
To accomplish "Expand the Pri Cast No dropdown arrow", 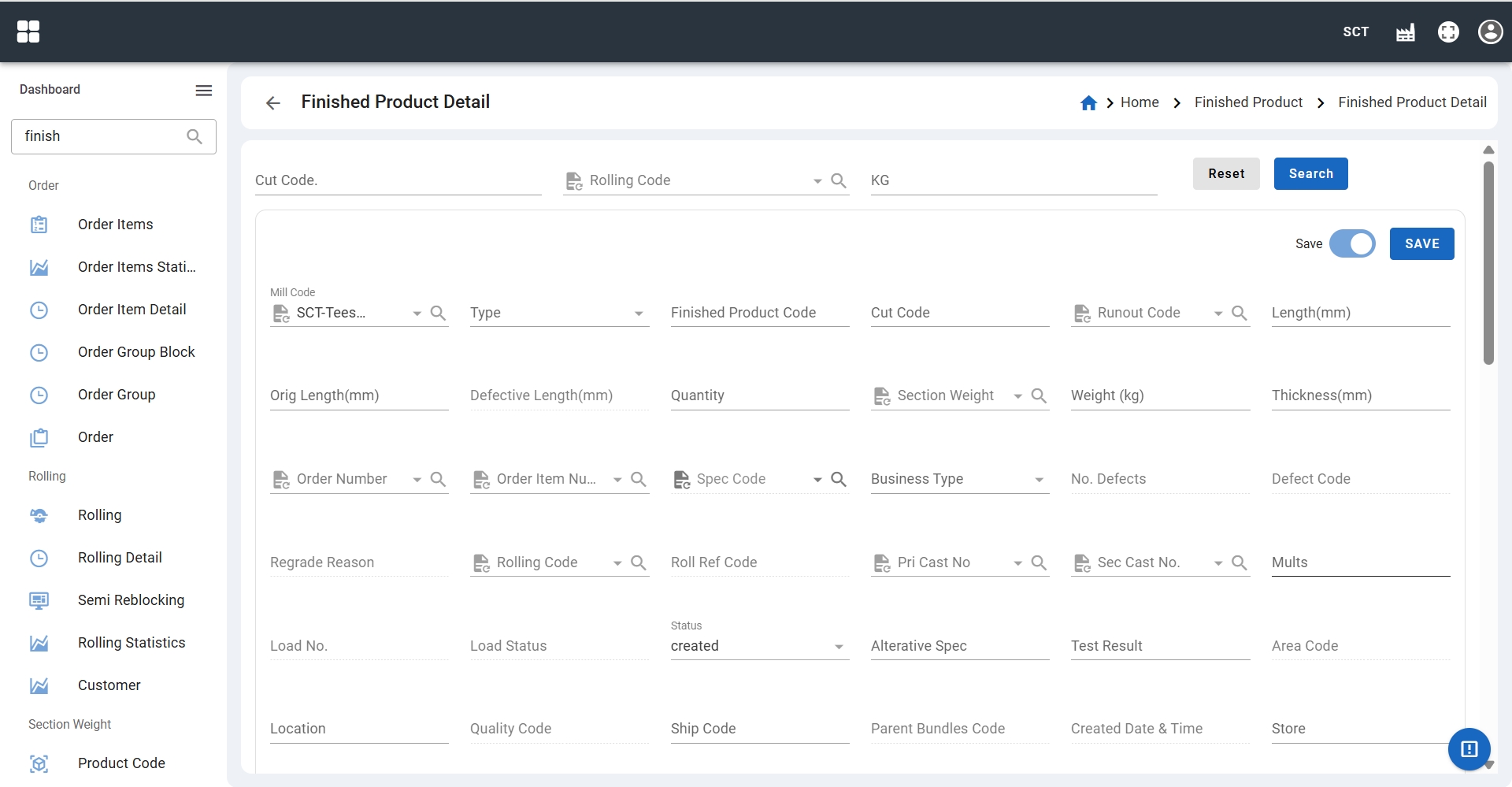I will coord(1018,563).
